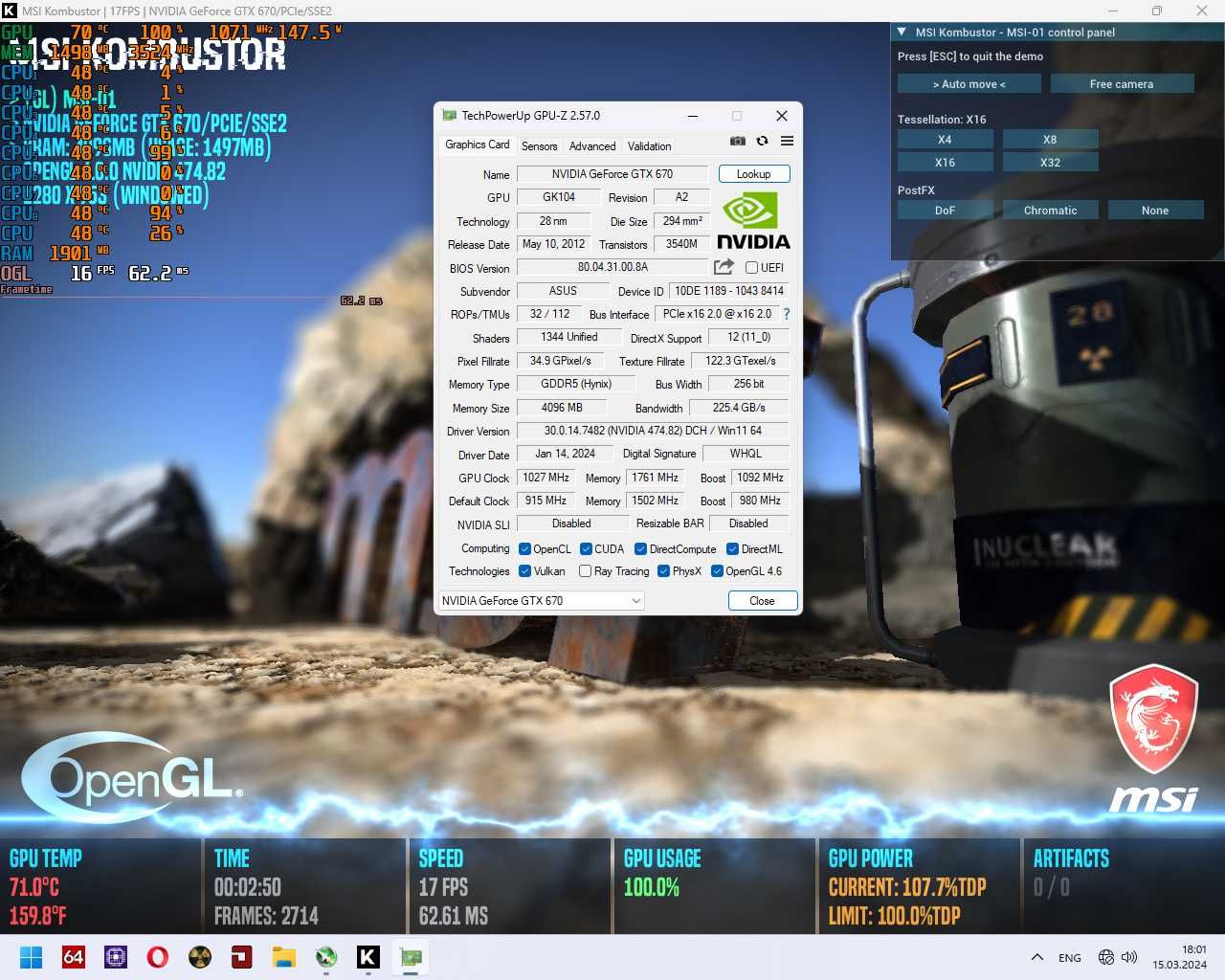The width and height of the screenshot is (1225, 980).
Task: Open the Windows Start menu
Action: click(x=31, y=957)
